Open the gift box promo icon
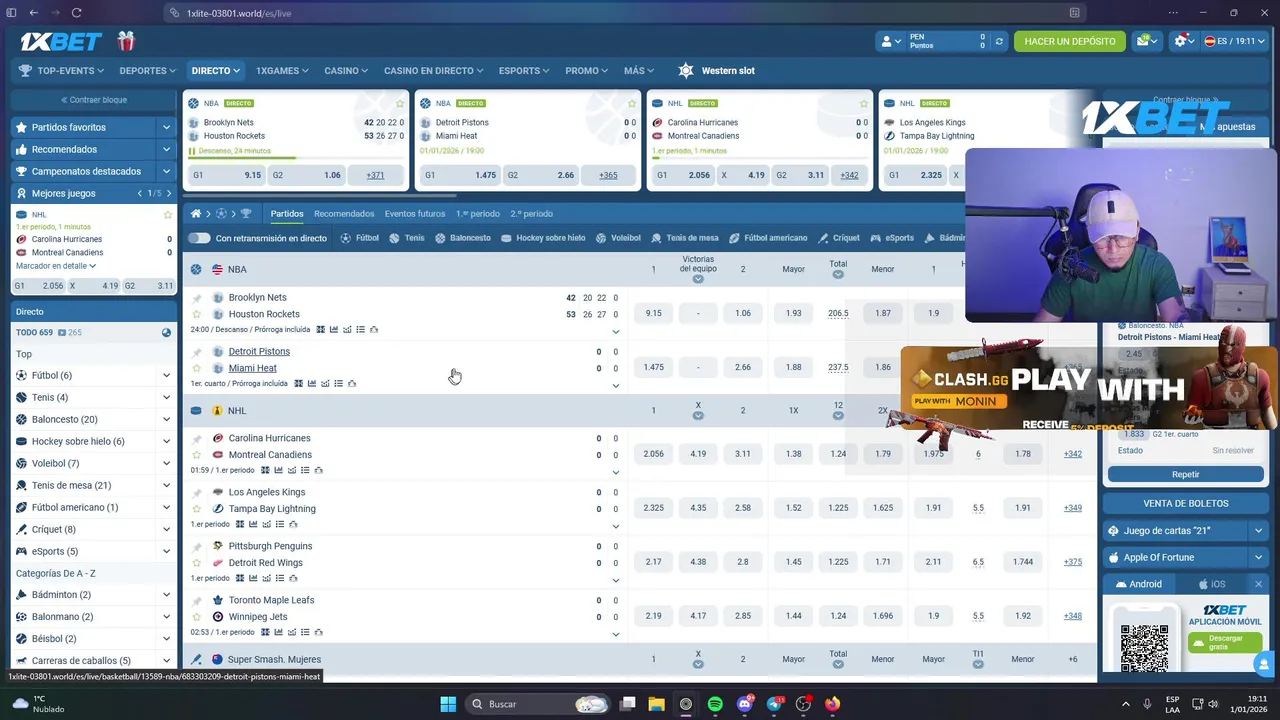Viewport: 1280px width, 720px height. pyautogui.click(x=125, y=41)
